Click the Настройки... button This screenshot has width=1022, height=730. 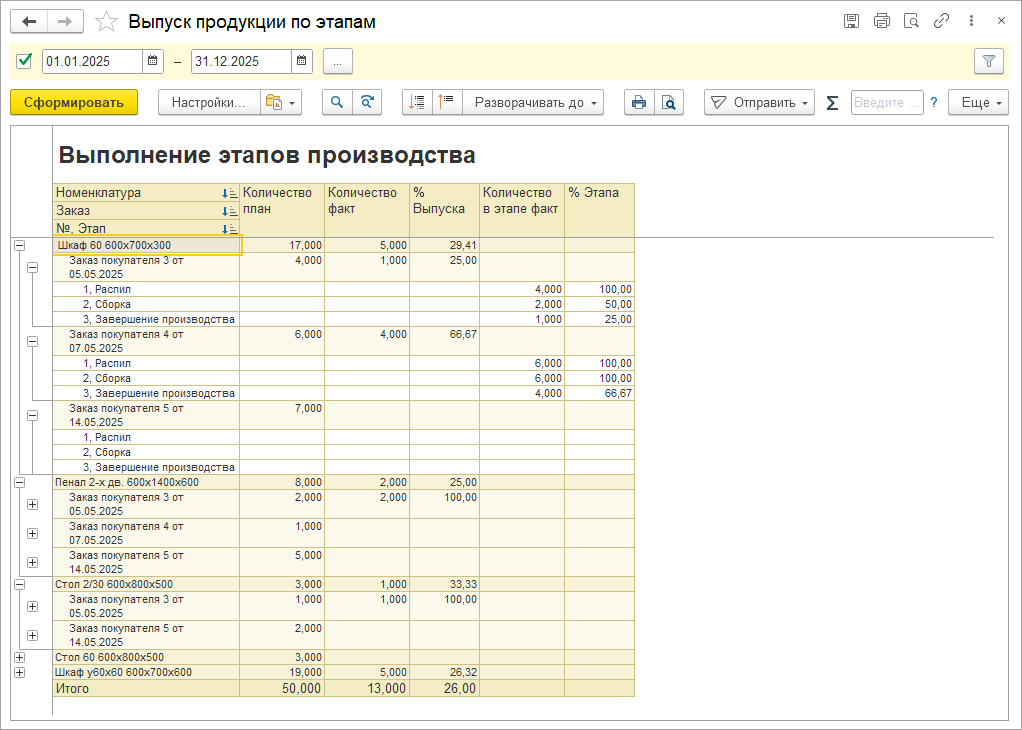click(209, 102)
